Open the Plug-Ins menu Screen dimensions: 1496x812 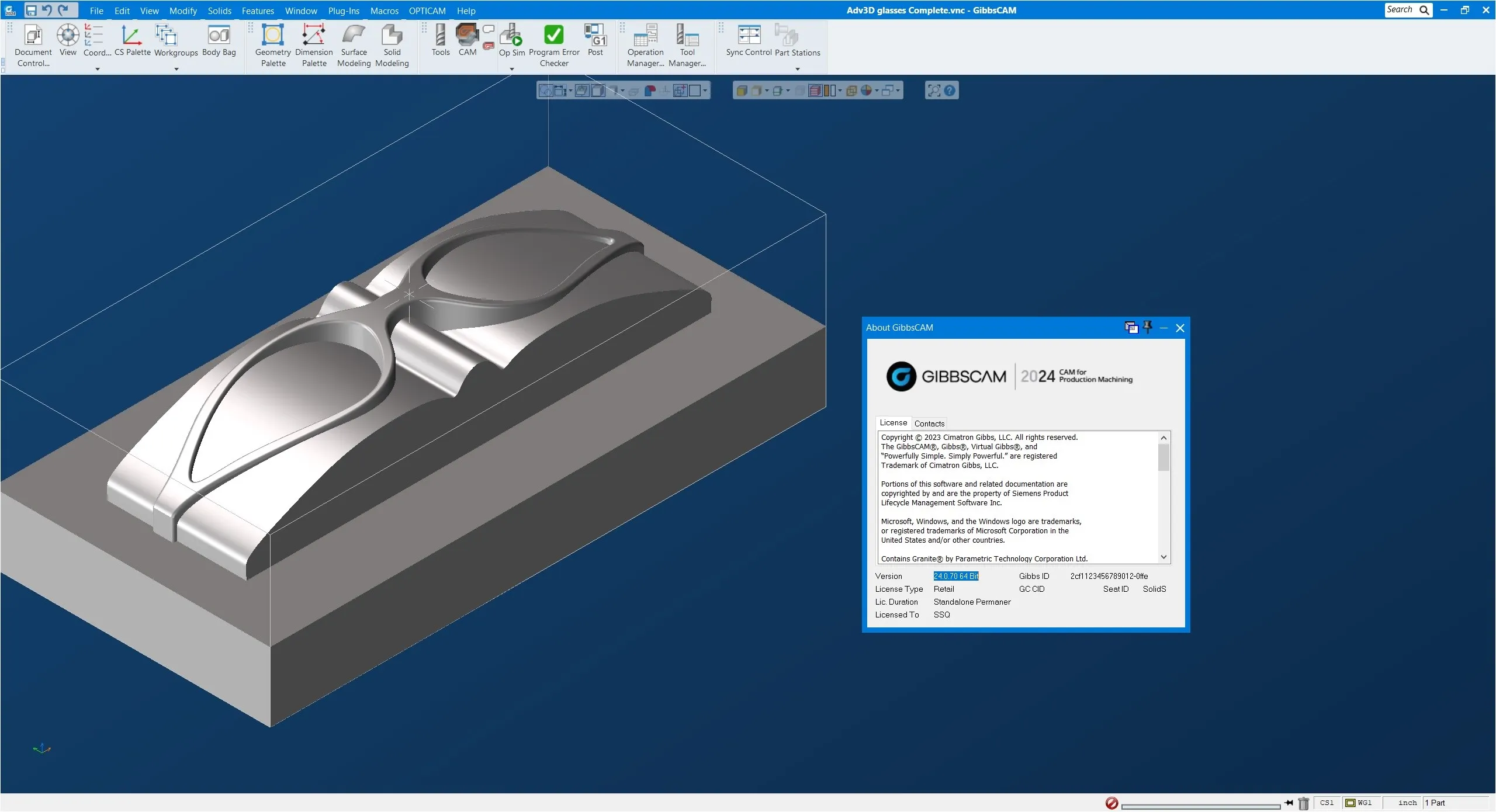343,11
